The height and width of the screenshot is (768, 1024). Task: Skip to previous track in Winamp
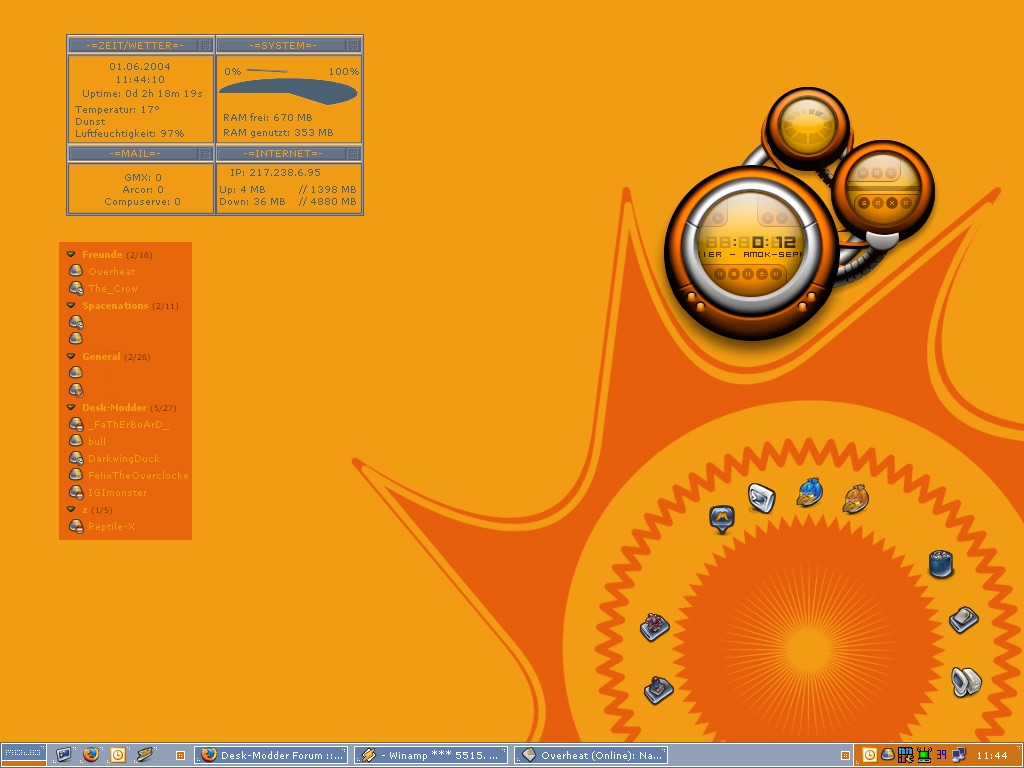pyautogui.click(x=720, y=274)
